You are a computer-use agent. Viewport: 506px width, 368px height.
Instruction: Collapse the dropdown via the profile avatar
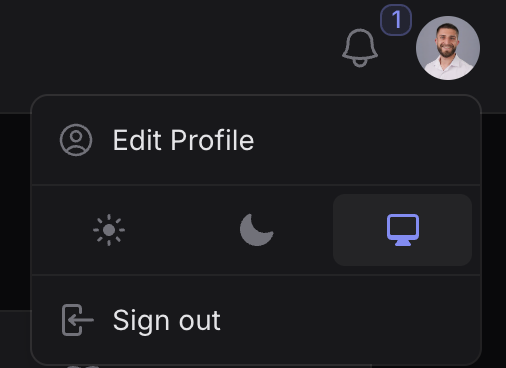coord(448,48)
